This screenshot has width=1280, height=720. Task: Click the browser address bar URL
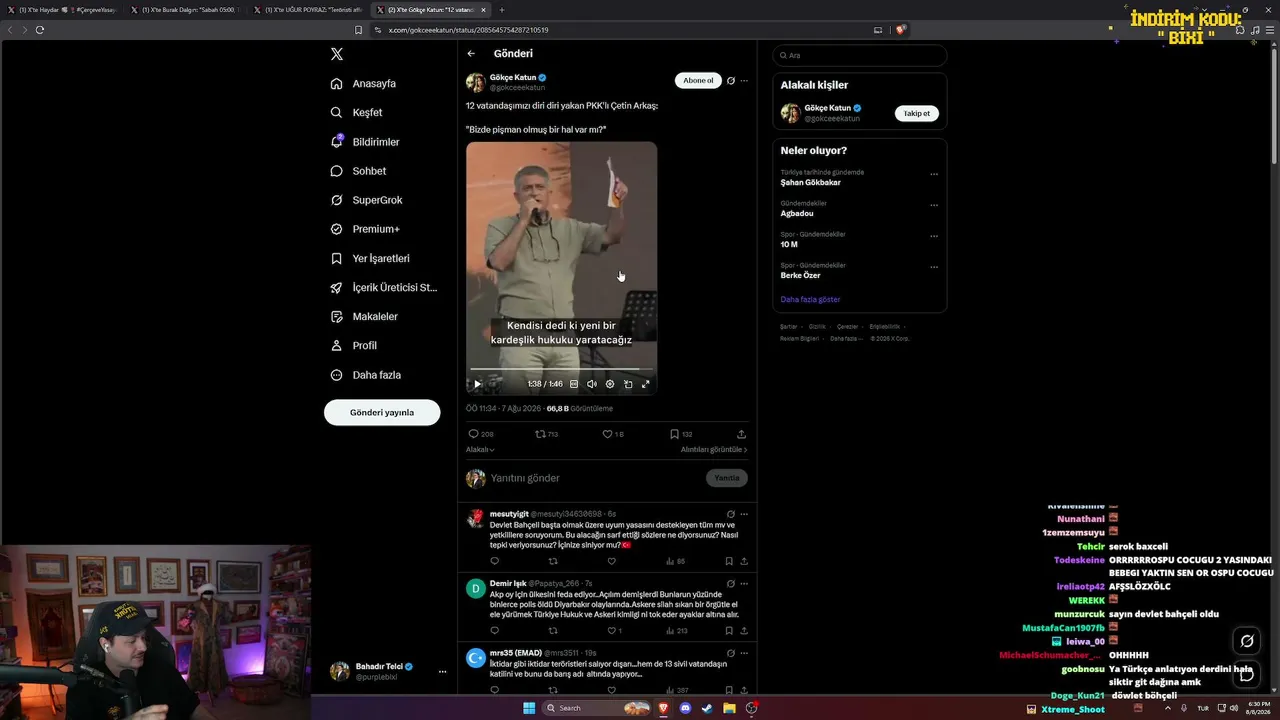coord(468,30)
